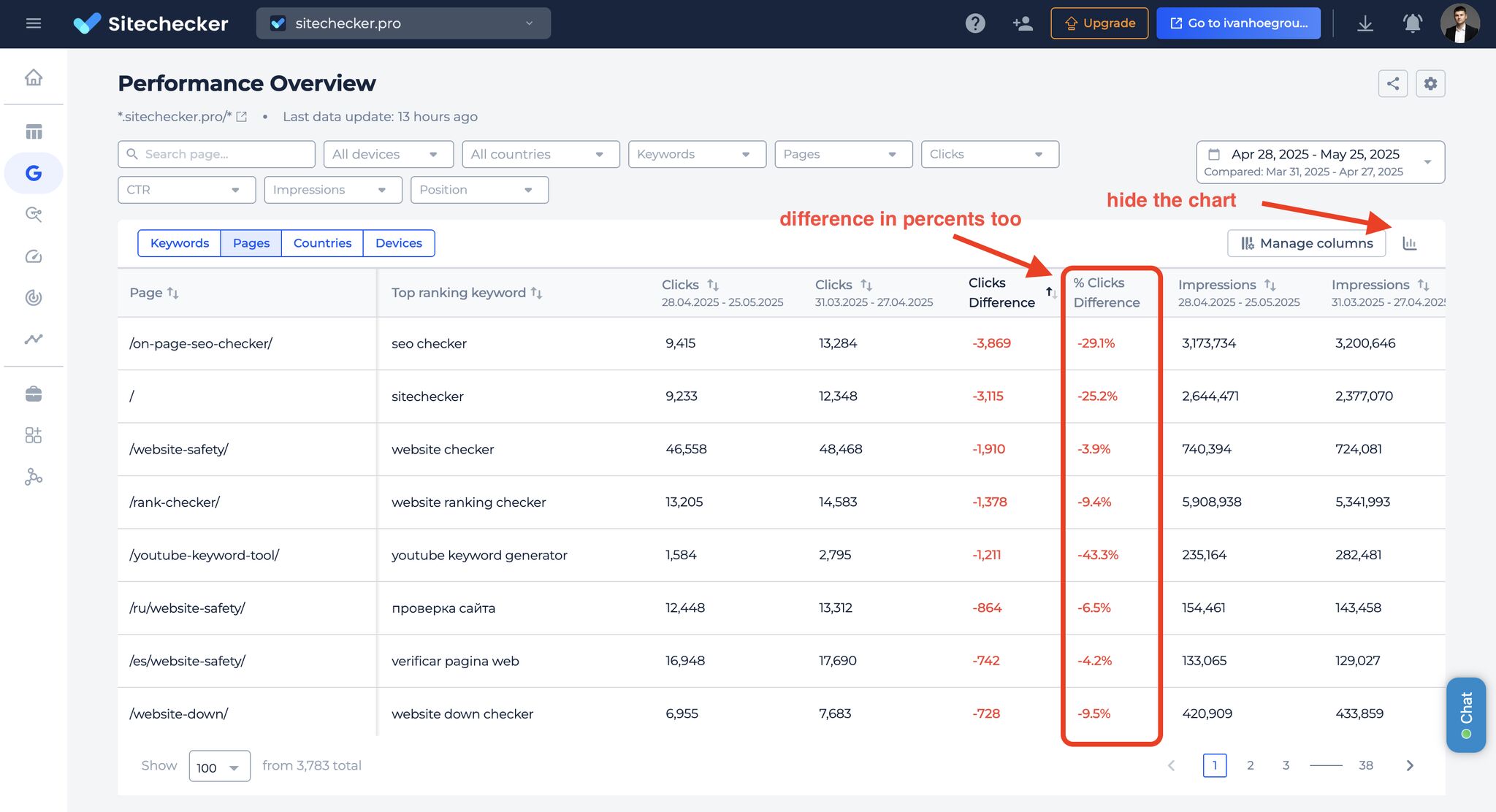Viewport: 1496px width, 812px height.
Task: Click the 'website down checker' keyword cell
Action: pos(462,714)
